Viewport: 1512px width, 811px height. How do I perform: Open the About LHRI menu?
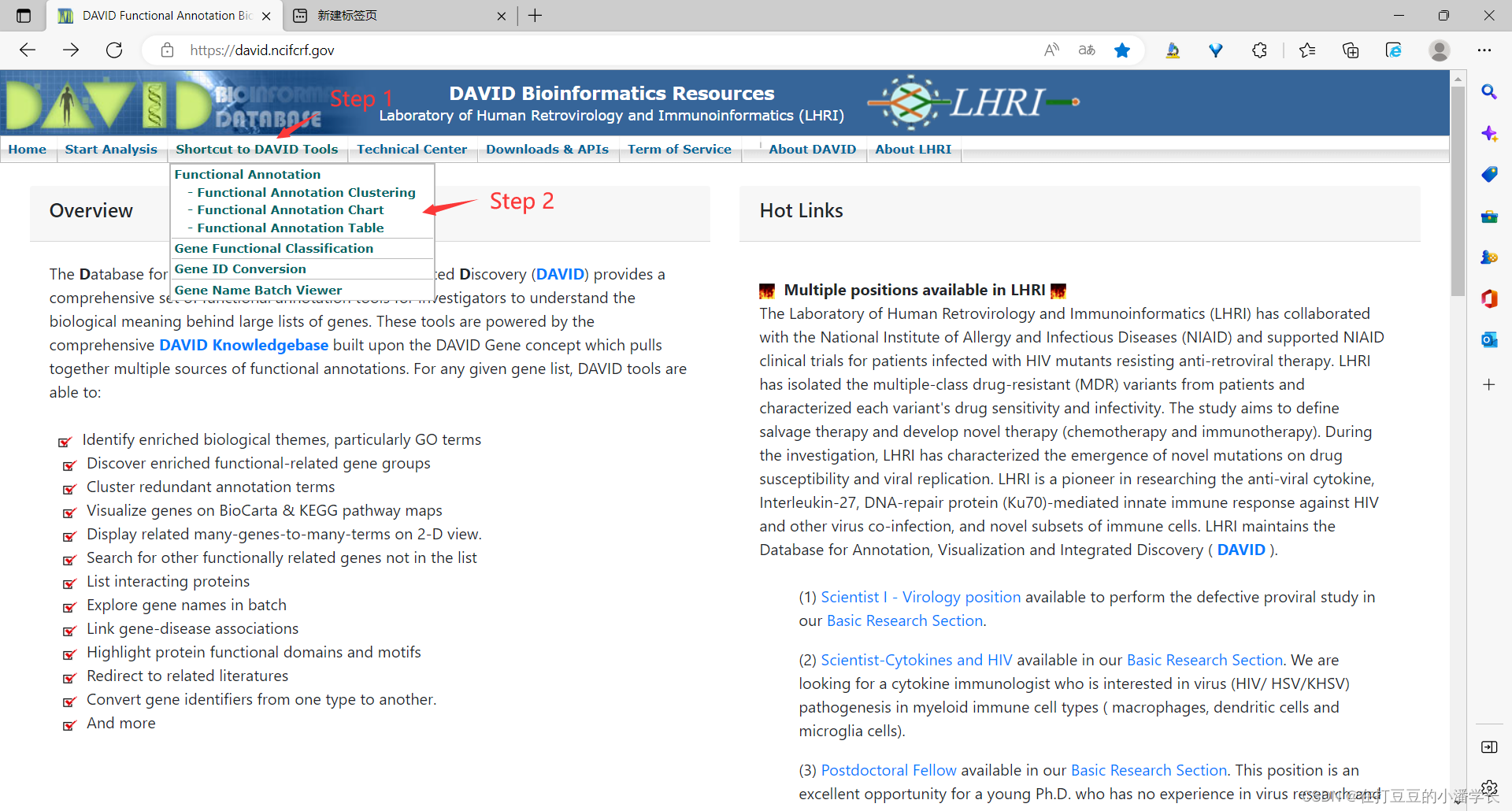pos(913,149)
